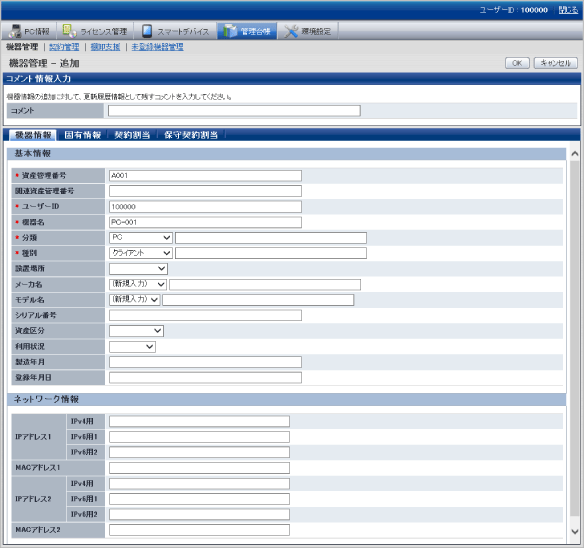Click the scrollbar up arrow

(x=575, y=153)
